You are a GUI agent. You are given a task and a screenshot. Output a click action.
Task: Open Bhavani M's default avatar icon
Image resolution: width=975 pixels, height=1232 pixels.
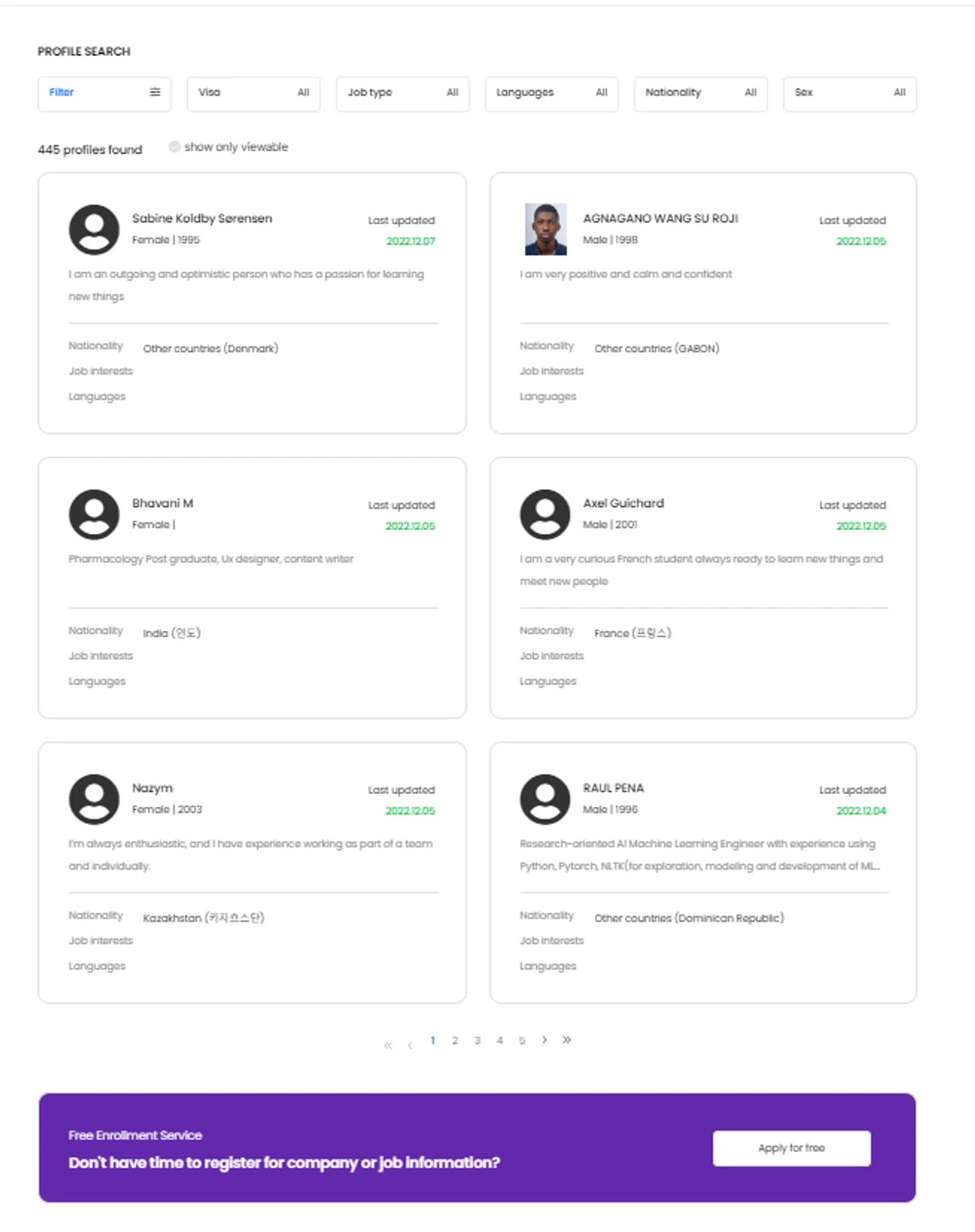pyautogui.click(x=94, y=514)
